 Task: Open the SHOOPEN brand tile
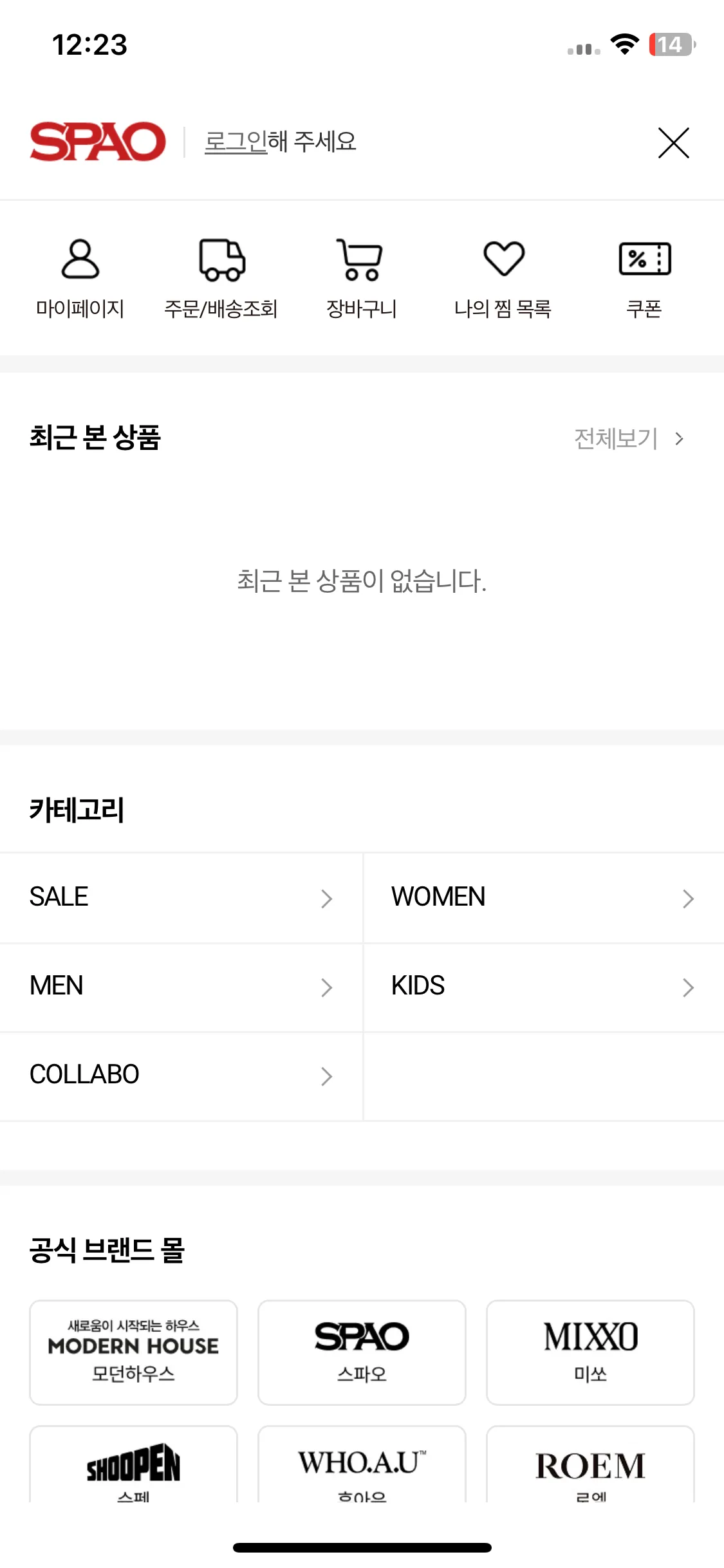133,1465
